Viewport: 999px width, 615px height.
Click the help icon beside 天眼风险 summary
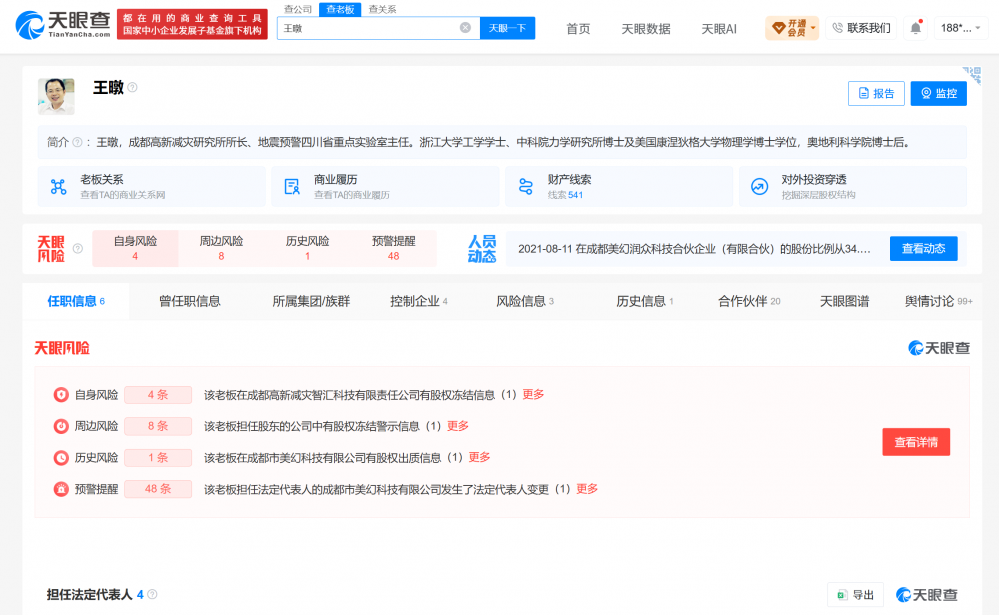pyautogui.click(x=78, y=249)
